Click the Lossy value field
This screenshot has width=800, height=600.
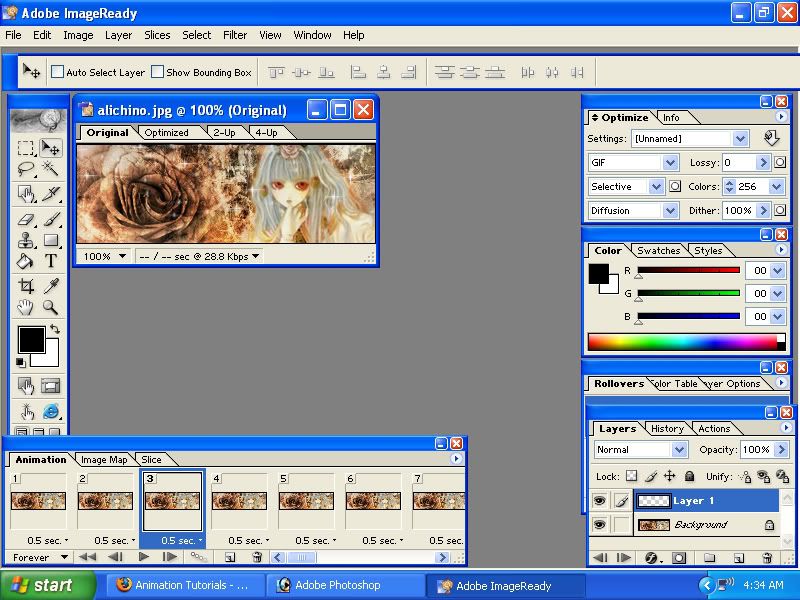(x=738, y=163)
